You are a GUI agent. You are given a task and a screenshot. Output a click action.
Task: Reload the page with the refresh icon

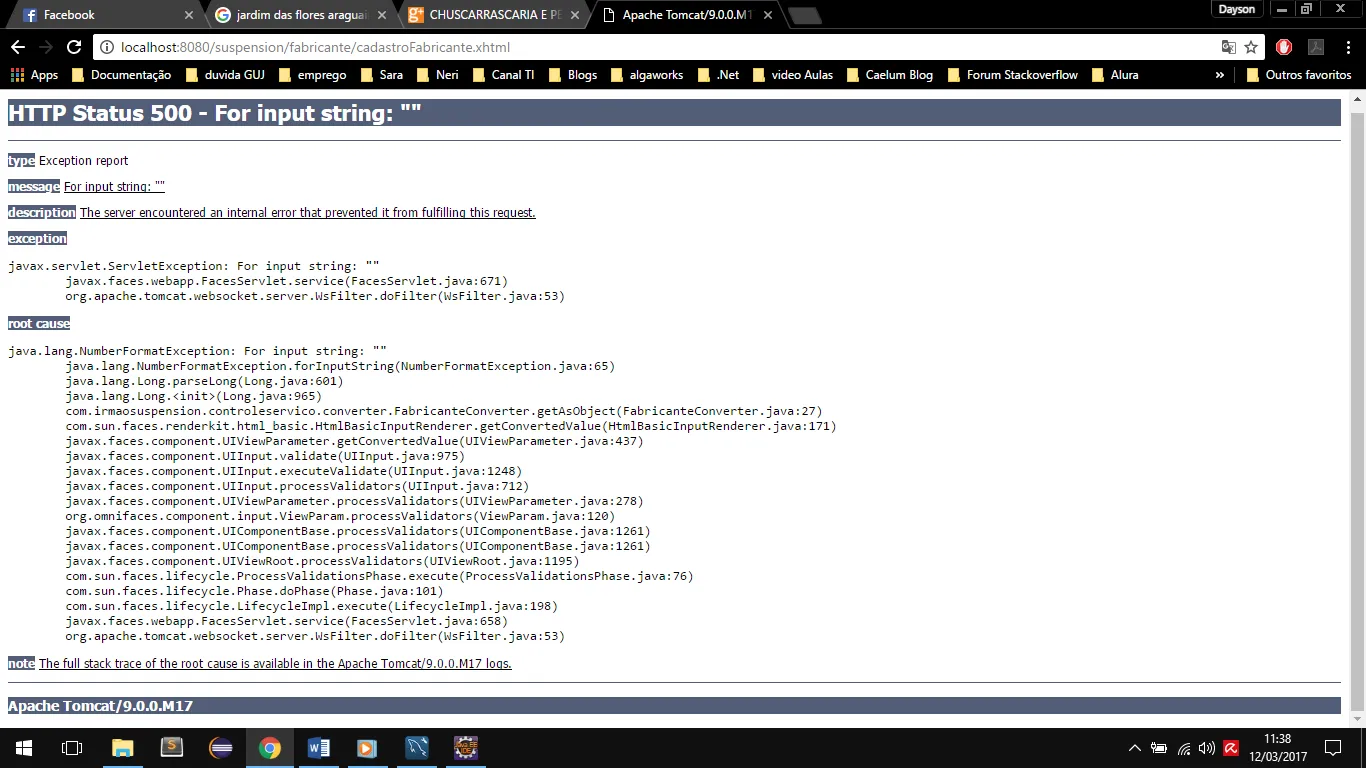[x=74, y=47]
